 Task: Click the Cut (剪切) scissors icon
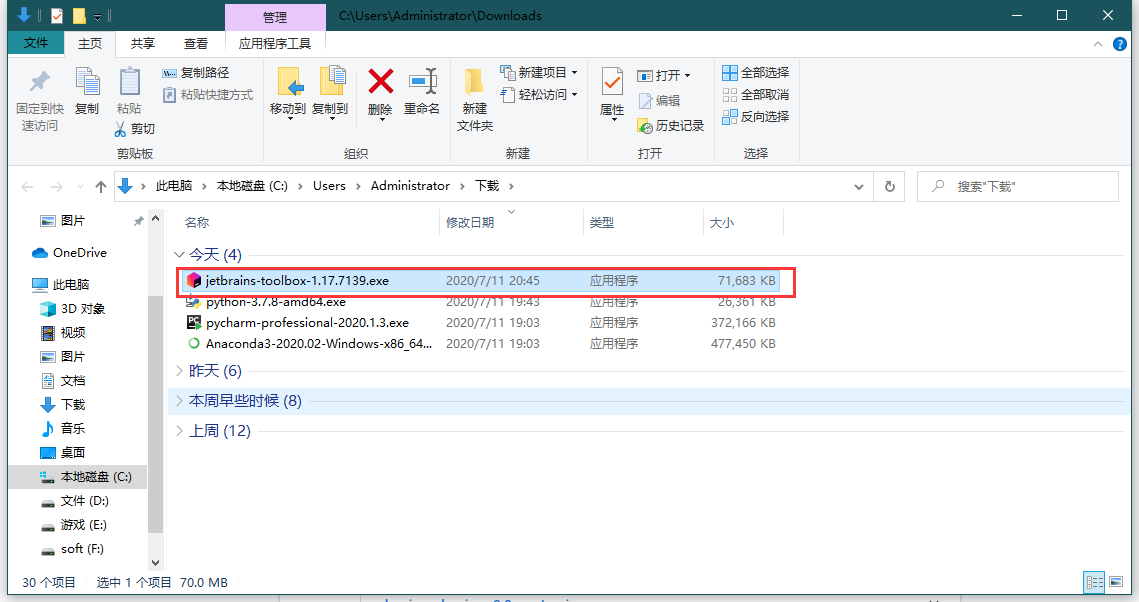click(121, 129)
